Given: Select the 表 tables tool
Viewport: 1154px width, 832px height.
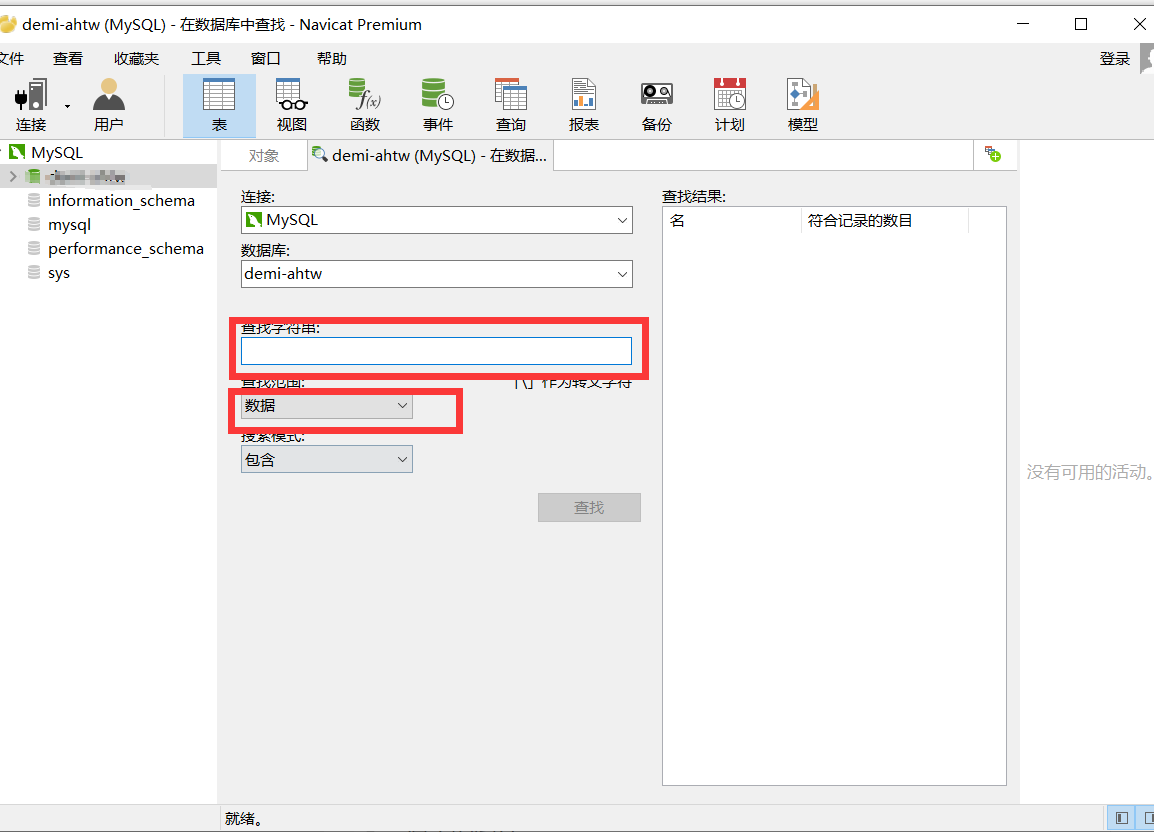Looking at the screenshot, I should 219,105.
